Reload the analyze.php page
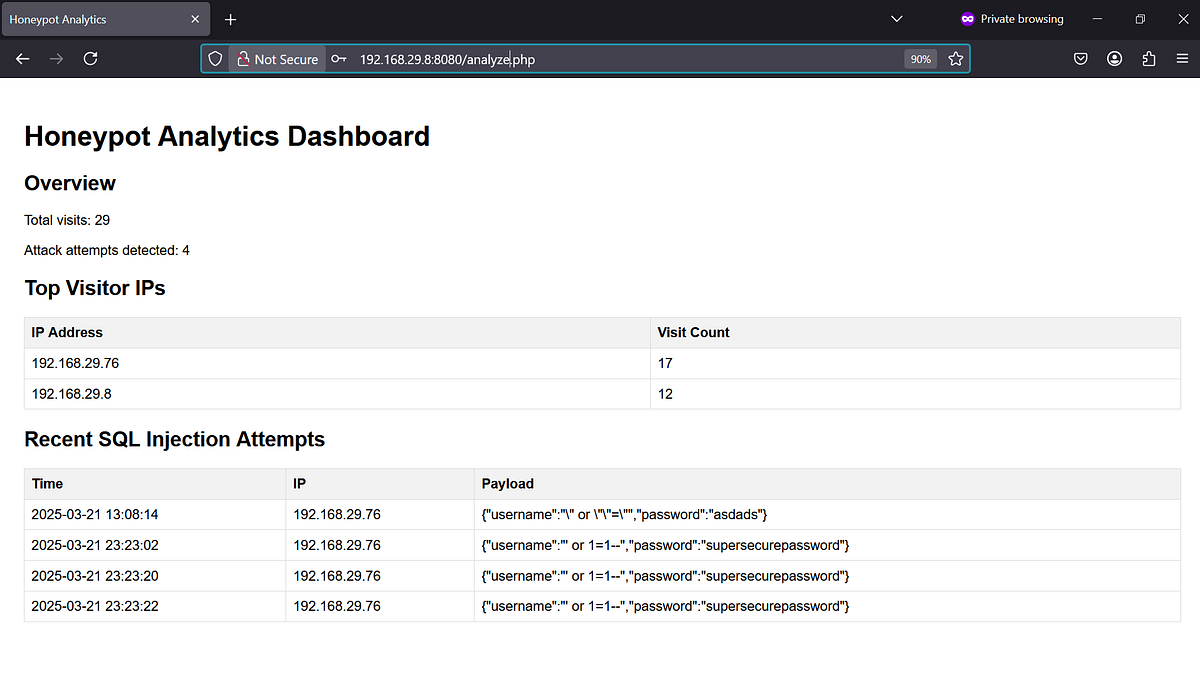Image resolution: width=1200 pixels, height=675 pixels. coord(90,59)
